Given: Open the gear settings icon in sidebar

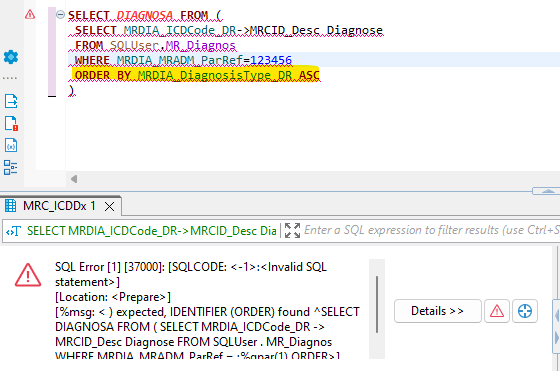Looking at the screenshot, I should coord(11,57).
